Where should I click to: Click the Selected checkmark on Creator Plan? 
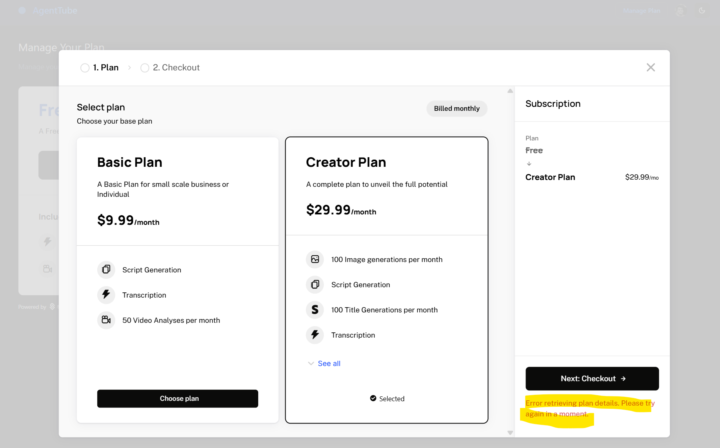[x=373, y=398]
